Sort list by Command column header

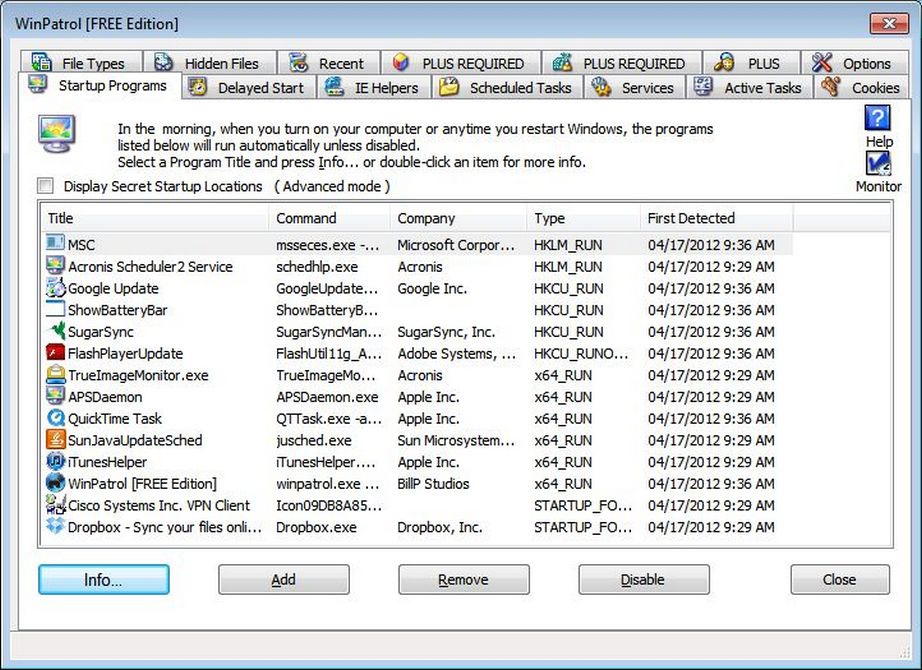329,218
